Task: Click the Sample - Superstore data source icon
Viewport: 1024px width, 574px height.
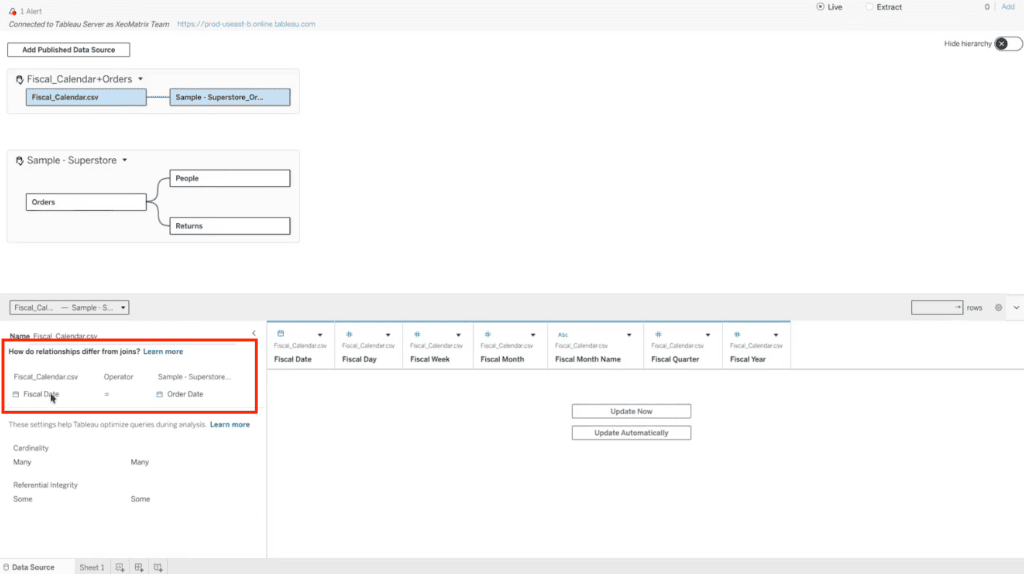Action: pyautogui.click(x=20, y=160)
